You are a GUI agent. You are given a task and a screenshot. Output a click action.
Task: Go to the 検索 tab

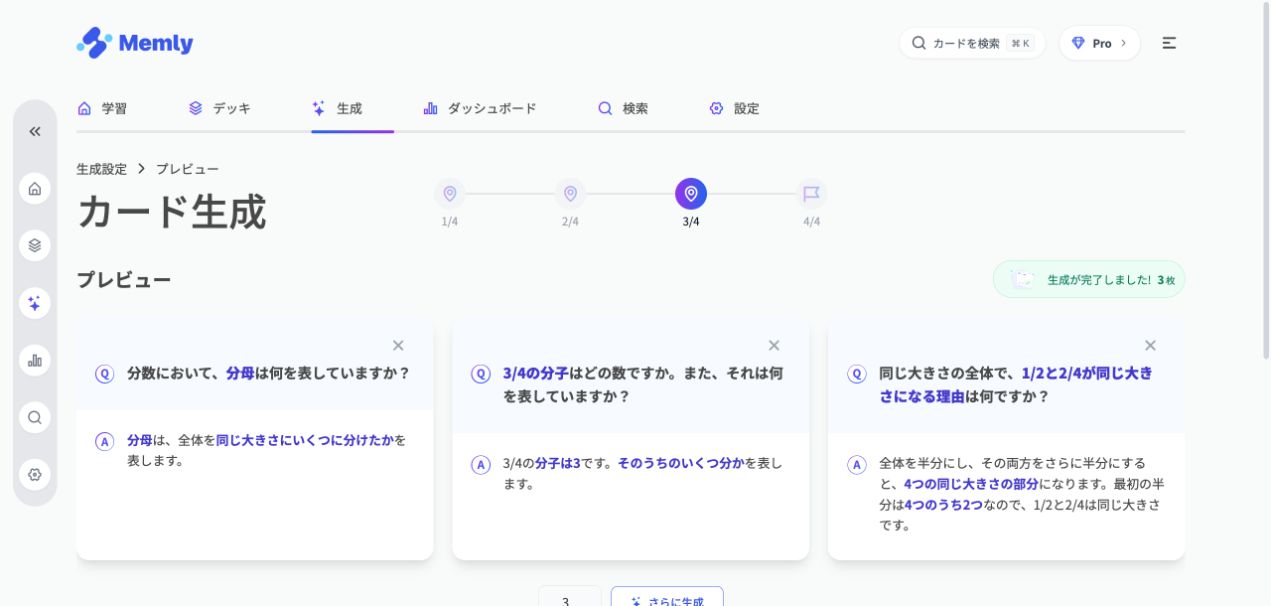pyautogui.click(x=623, y=108)
